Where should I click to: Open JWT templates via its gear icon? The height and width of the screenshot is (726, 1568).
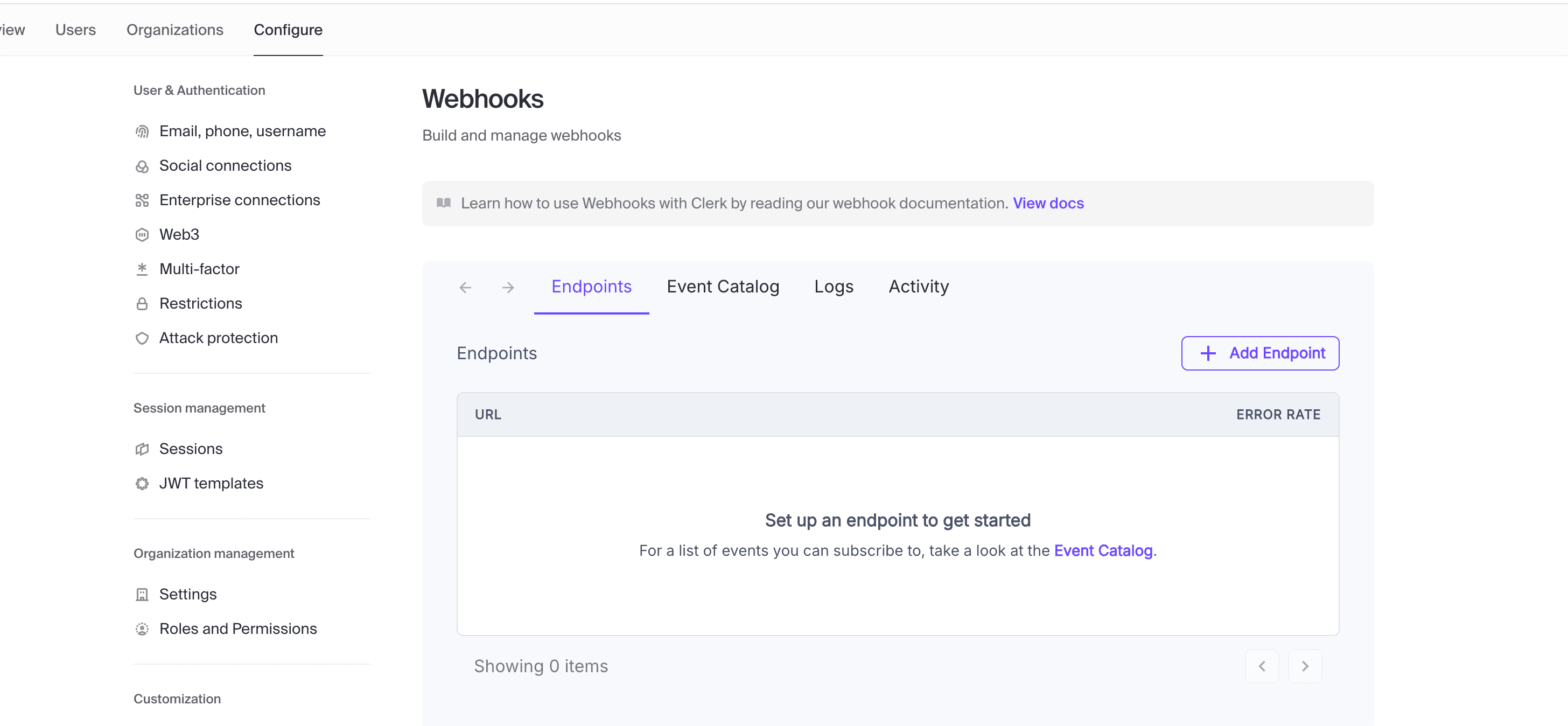[142, 483]
